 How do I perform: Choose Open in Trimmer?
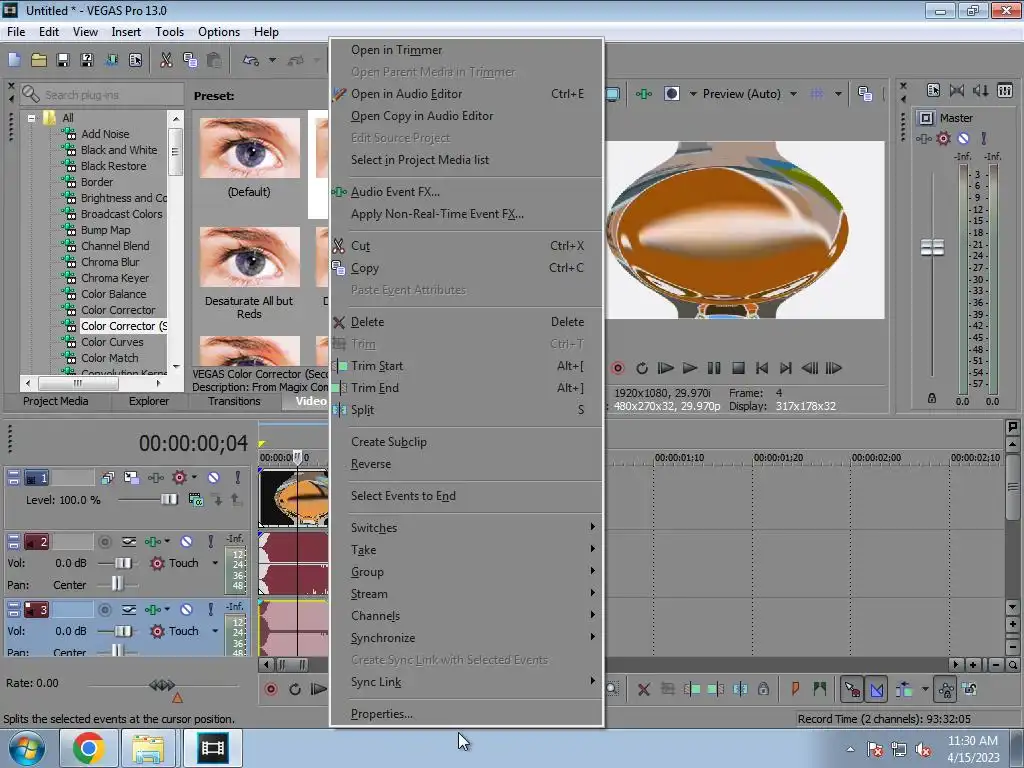point(466,50)
